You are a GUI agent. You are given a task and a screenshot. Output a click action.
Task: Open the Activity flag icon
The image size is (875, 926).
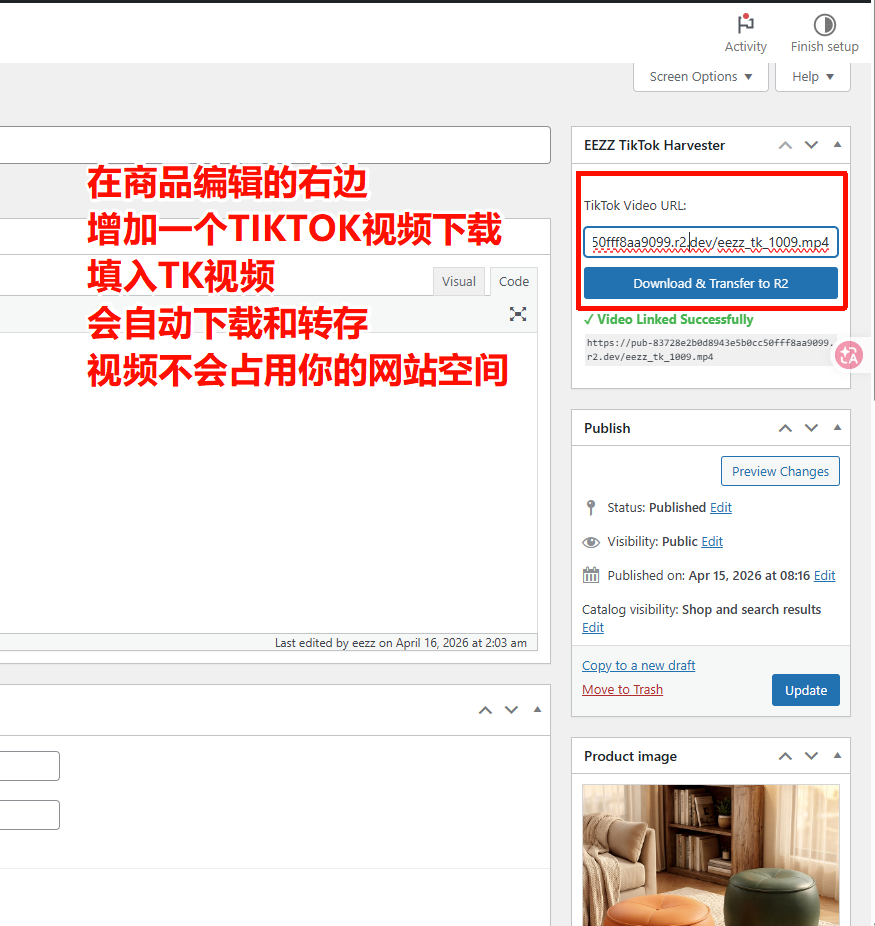click(745, 25)
